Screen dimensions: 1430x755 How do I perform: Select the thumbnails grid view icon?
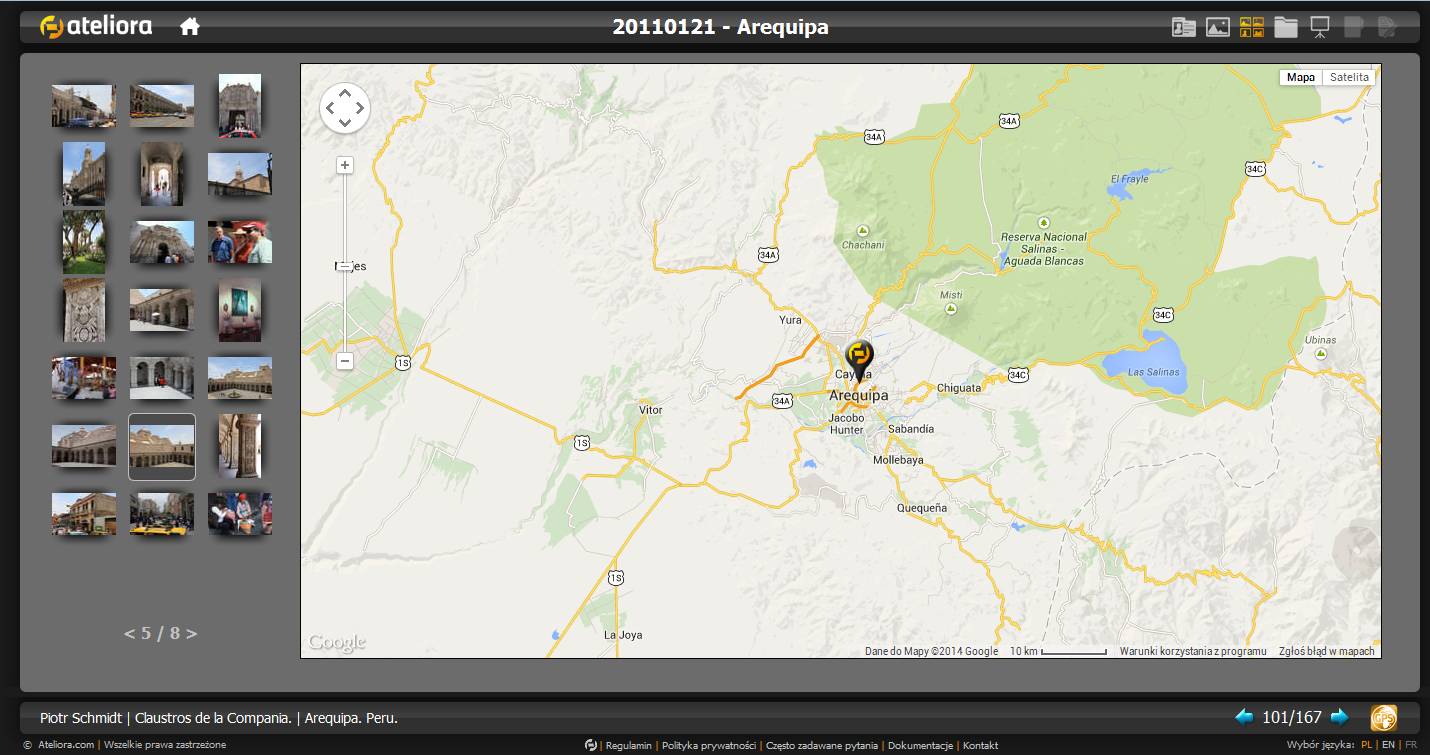(1252, 27)
